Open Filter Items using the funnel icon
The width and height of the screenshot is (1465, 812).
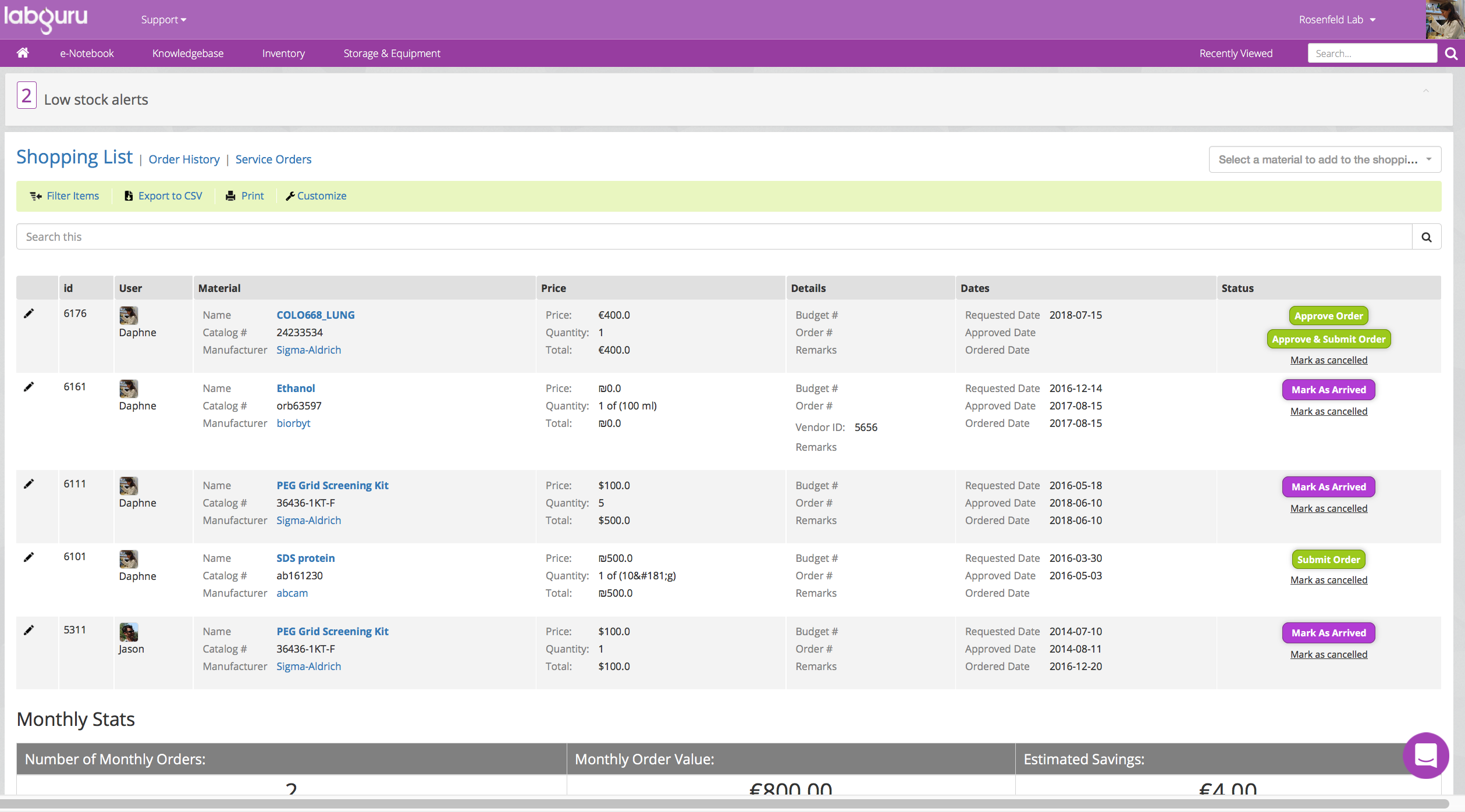[x=35, y=196]
